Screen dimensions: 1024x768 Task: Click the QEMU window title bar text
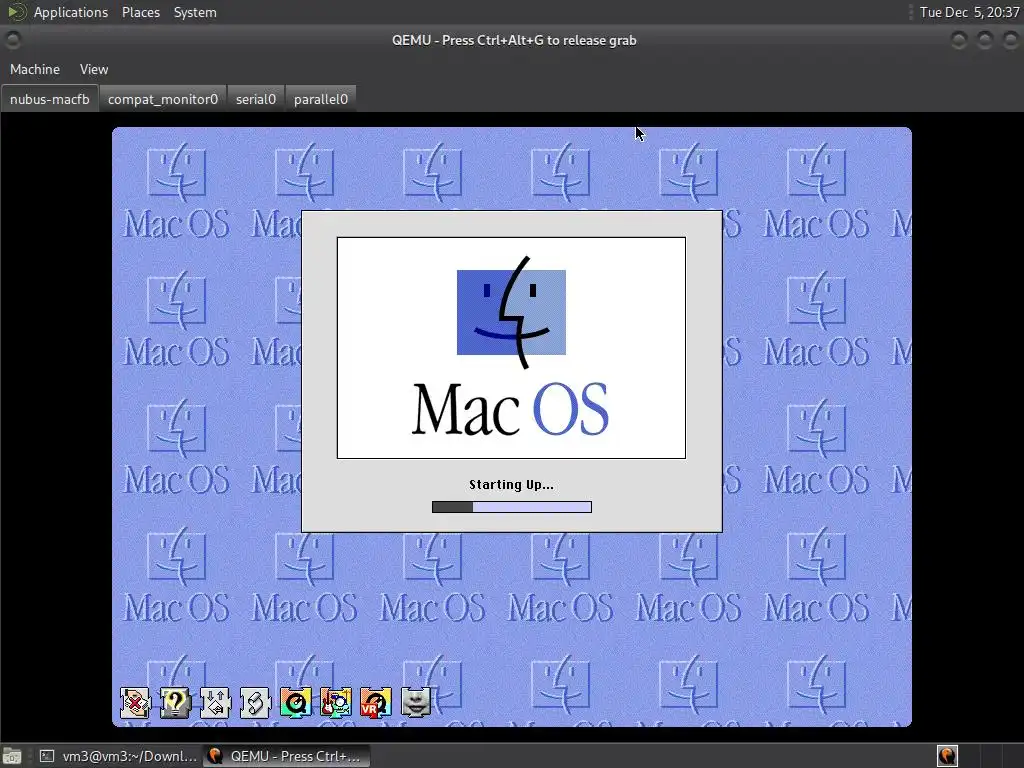click(x=514, y=40)
